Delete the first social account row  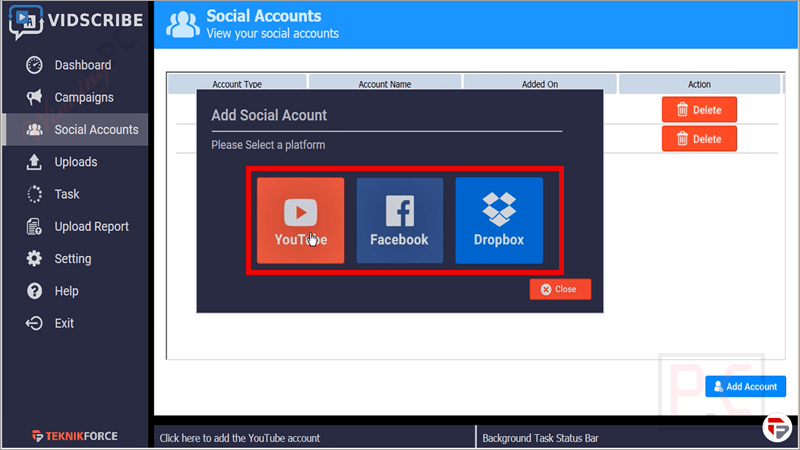[699, 110]
